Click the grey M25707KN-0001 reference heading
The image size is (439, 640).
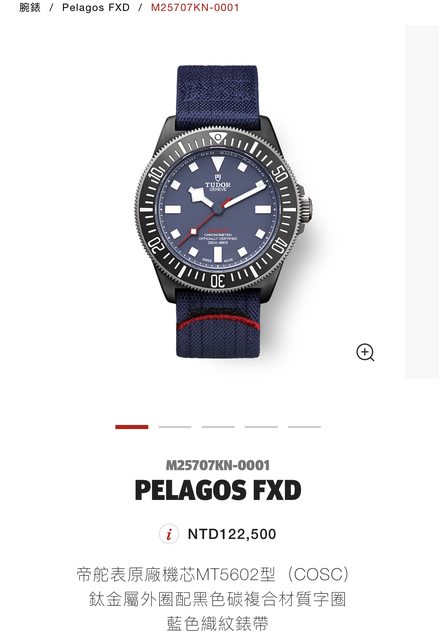tap(218, 465)
